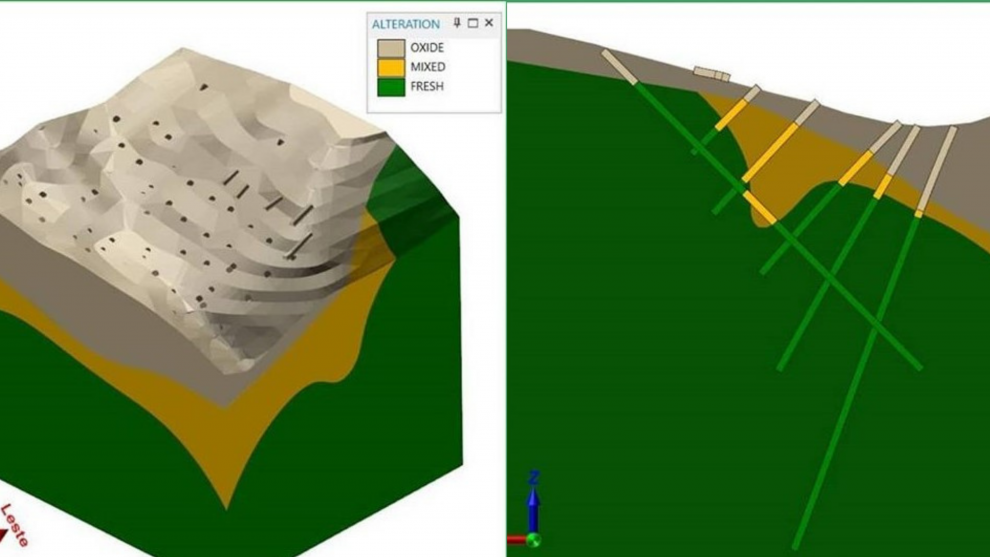Close the ALTERATION legend panel
Screen dimensions: 990x557
click(489, 23)
